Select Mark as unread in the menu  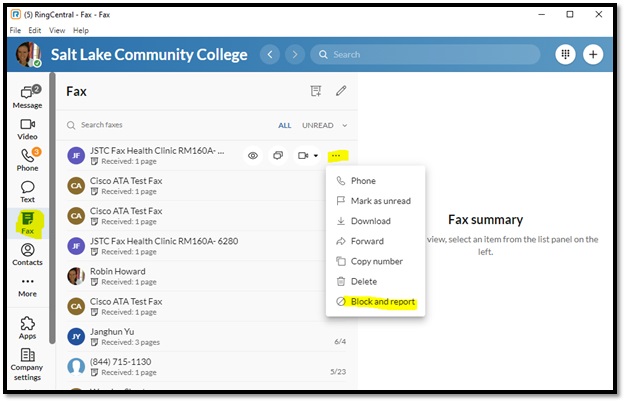(x=375, y=201)
